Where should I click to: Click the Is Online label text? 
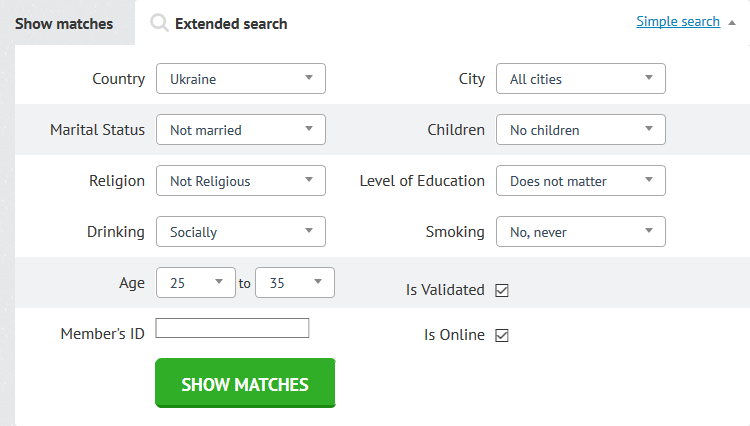tap(454, 335)
